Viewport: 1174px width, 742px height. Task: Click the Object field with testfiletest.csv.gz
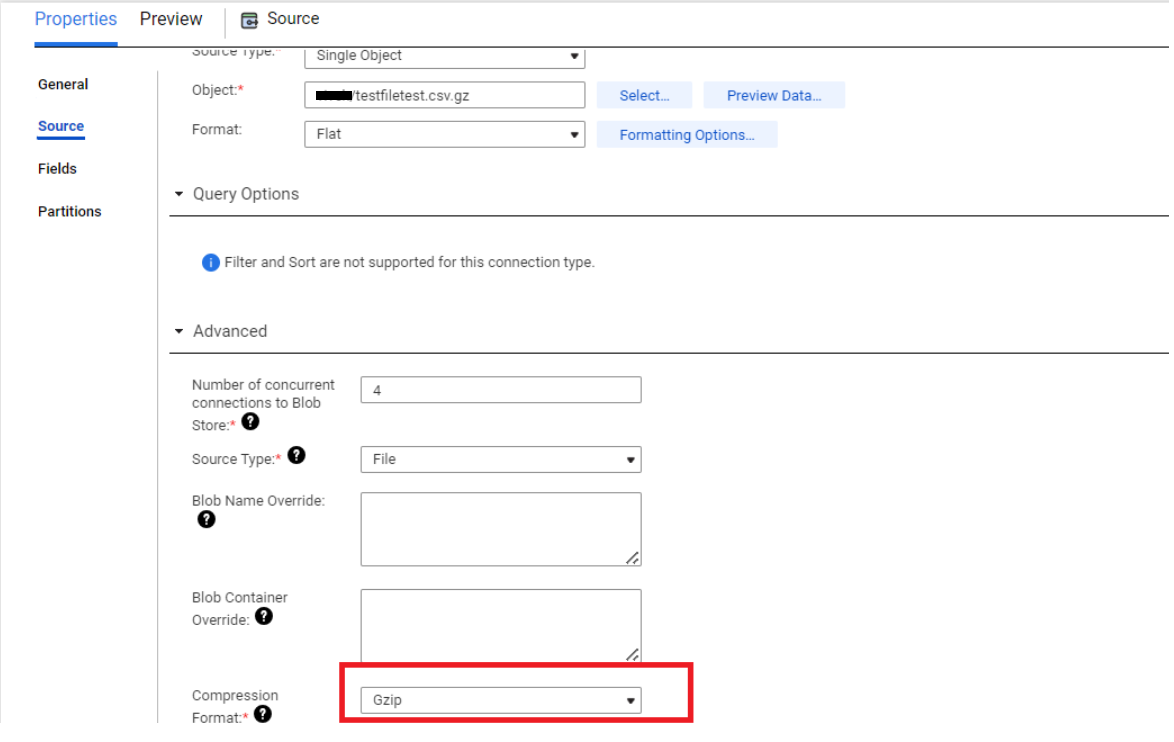[x=445, y=96]
